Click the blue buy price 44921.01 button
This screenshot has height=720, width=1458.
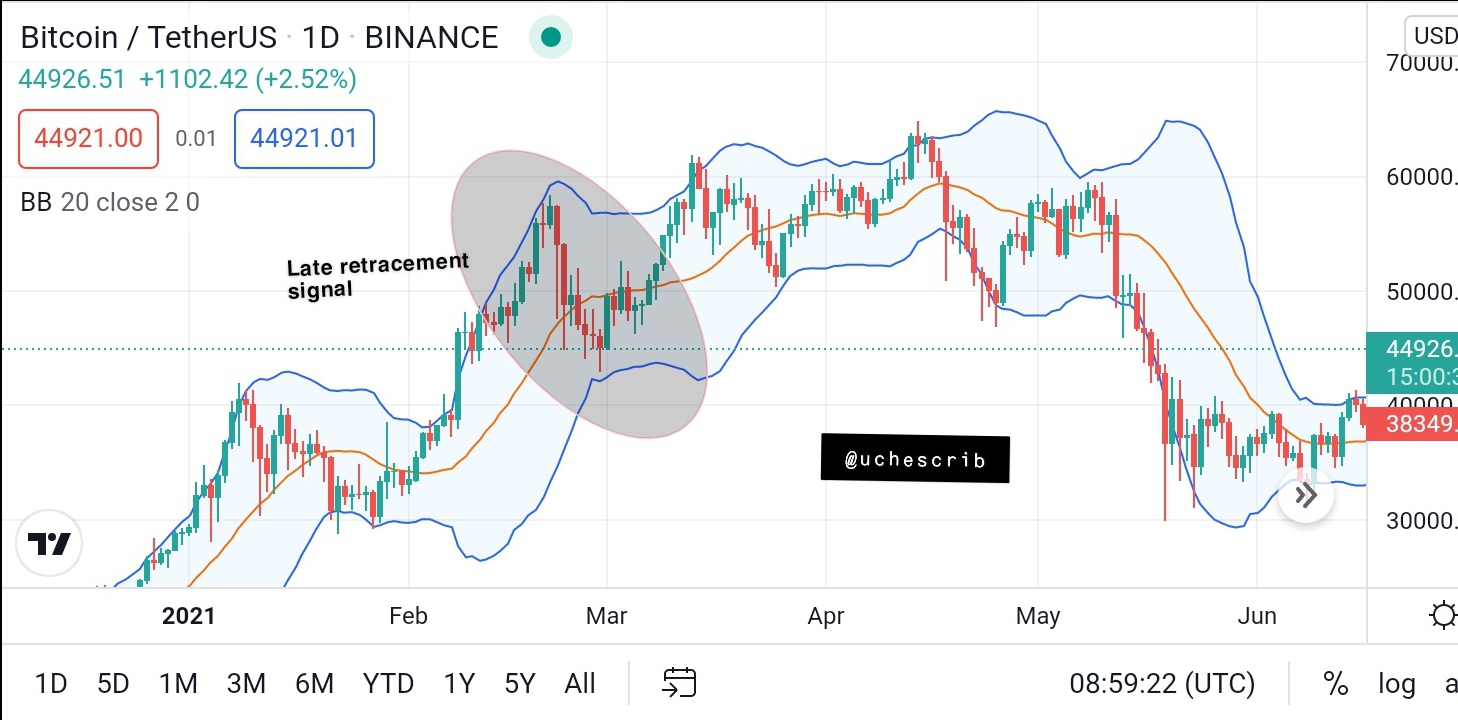click(304, 138)
